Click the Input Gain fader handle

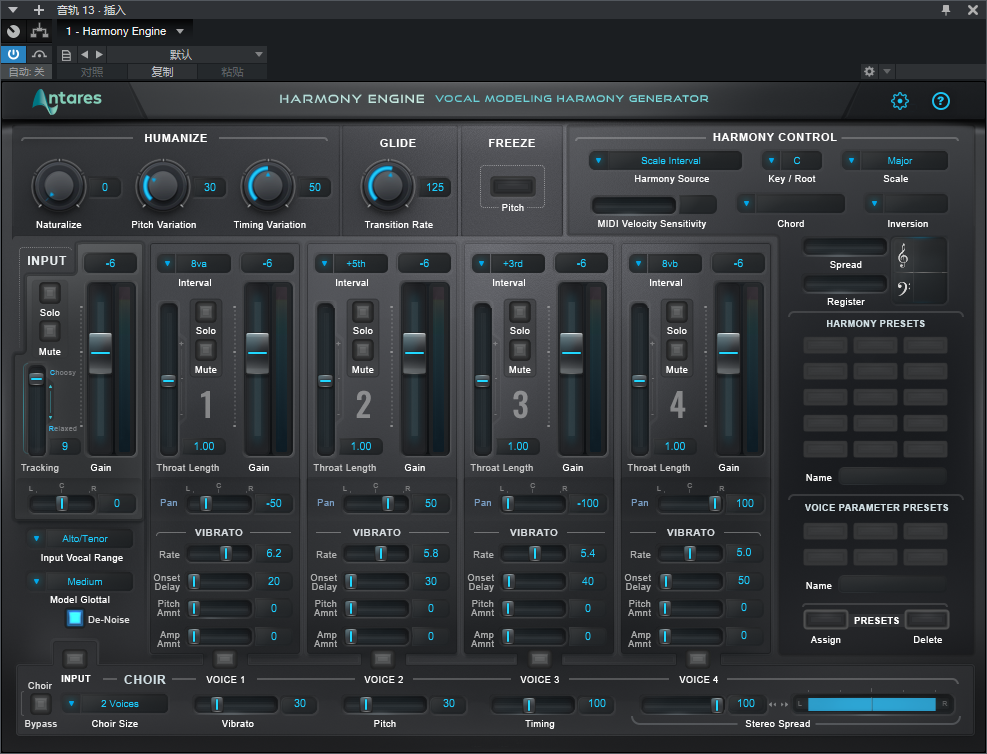[x=100, y=353]
